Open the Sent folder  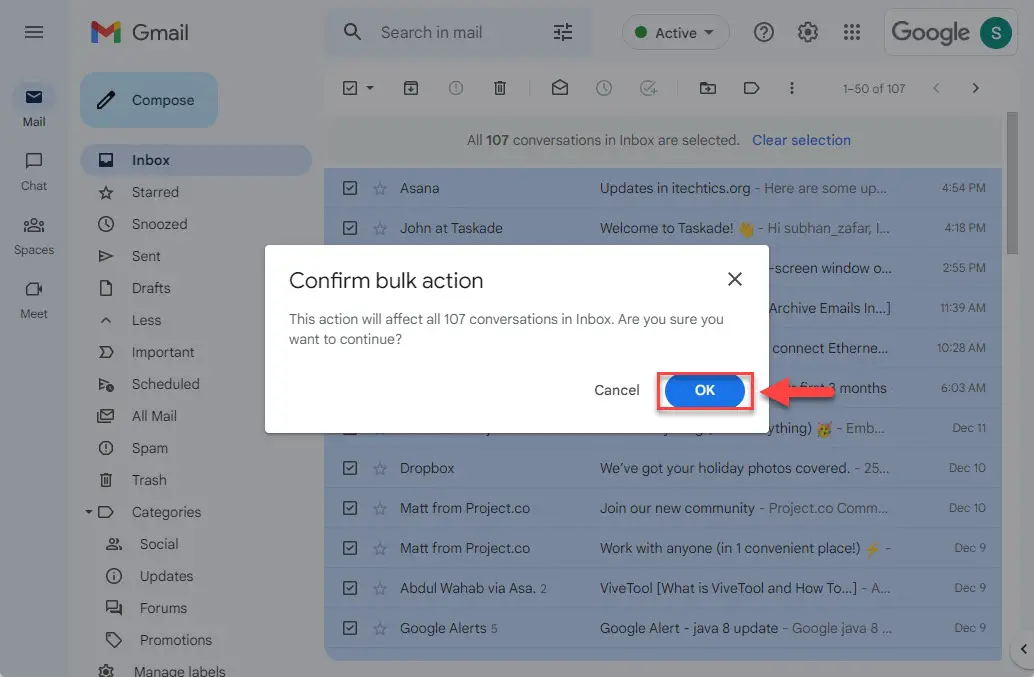pos(146,256)
